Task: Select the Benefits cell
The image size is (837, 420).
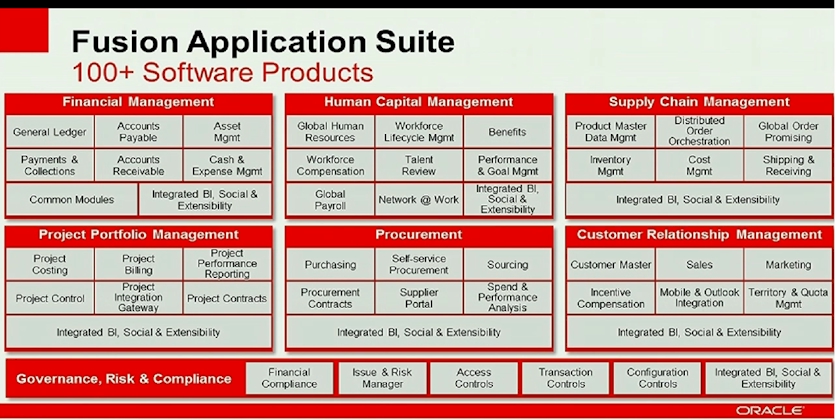Action: click(x=507, y=132)
